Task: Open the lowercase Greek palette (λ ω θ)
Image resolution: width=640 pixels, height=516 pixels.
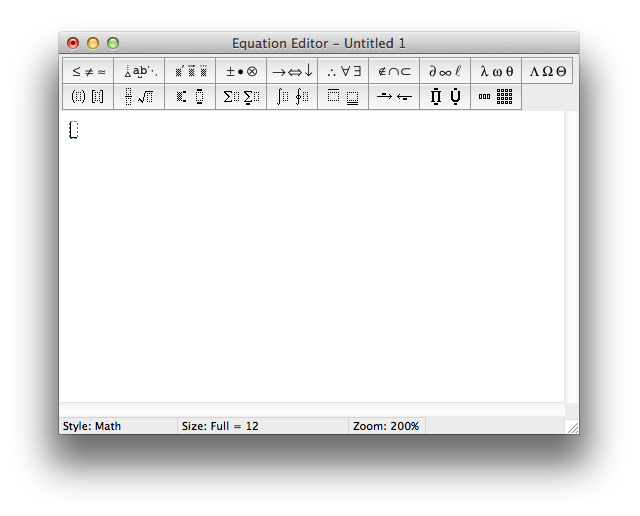Action: 496,71
